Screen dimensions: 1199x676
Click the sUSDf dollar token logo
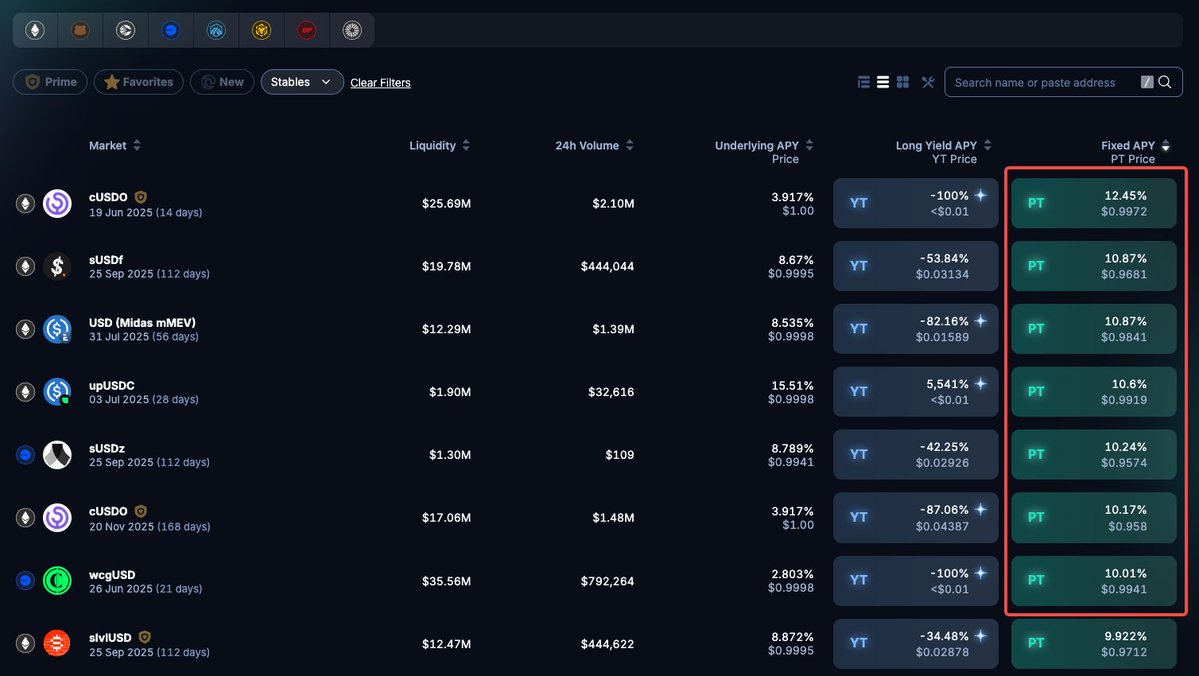(57, 266)
